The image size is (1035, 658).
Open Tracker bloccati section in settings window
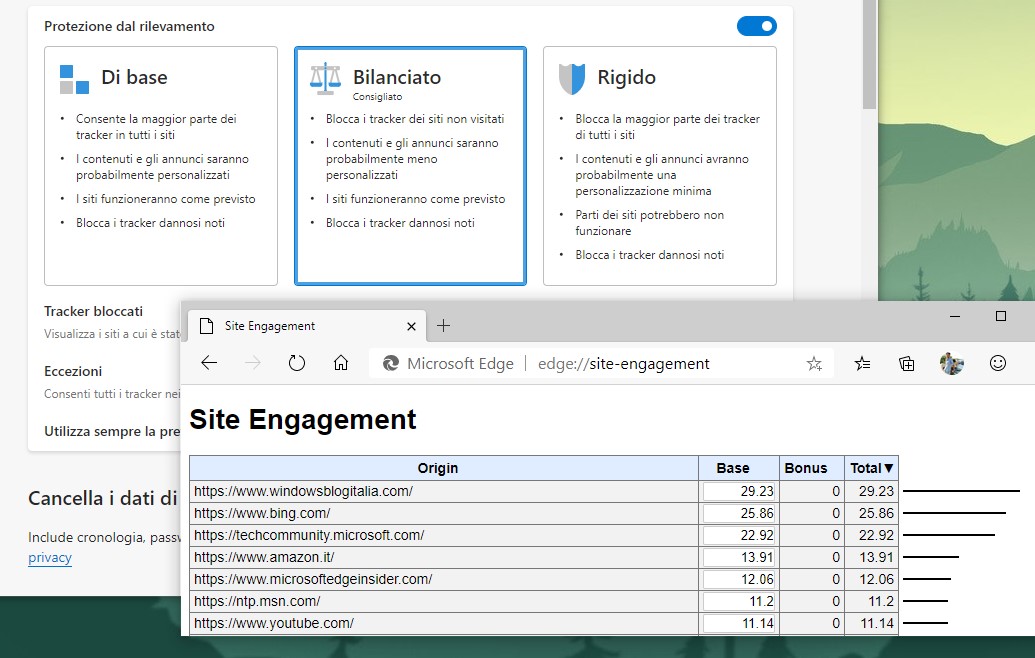coord(93,312)
